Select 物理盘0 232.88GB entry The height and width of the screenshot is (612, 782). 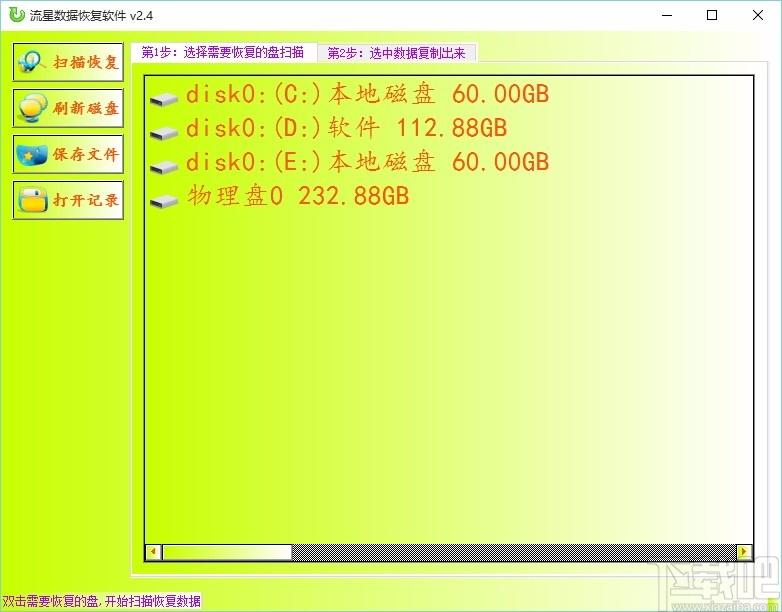coord(280,196)
